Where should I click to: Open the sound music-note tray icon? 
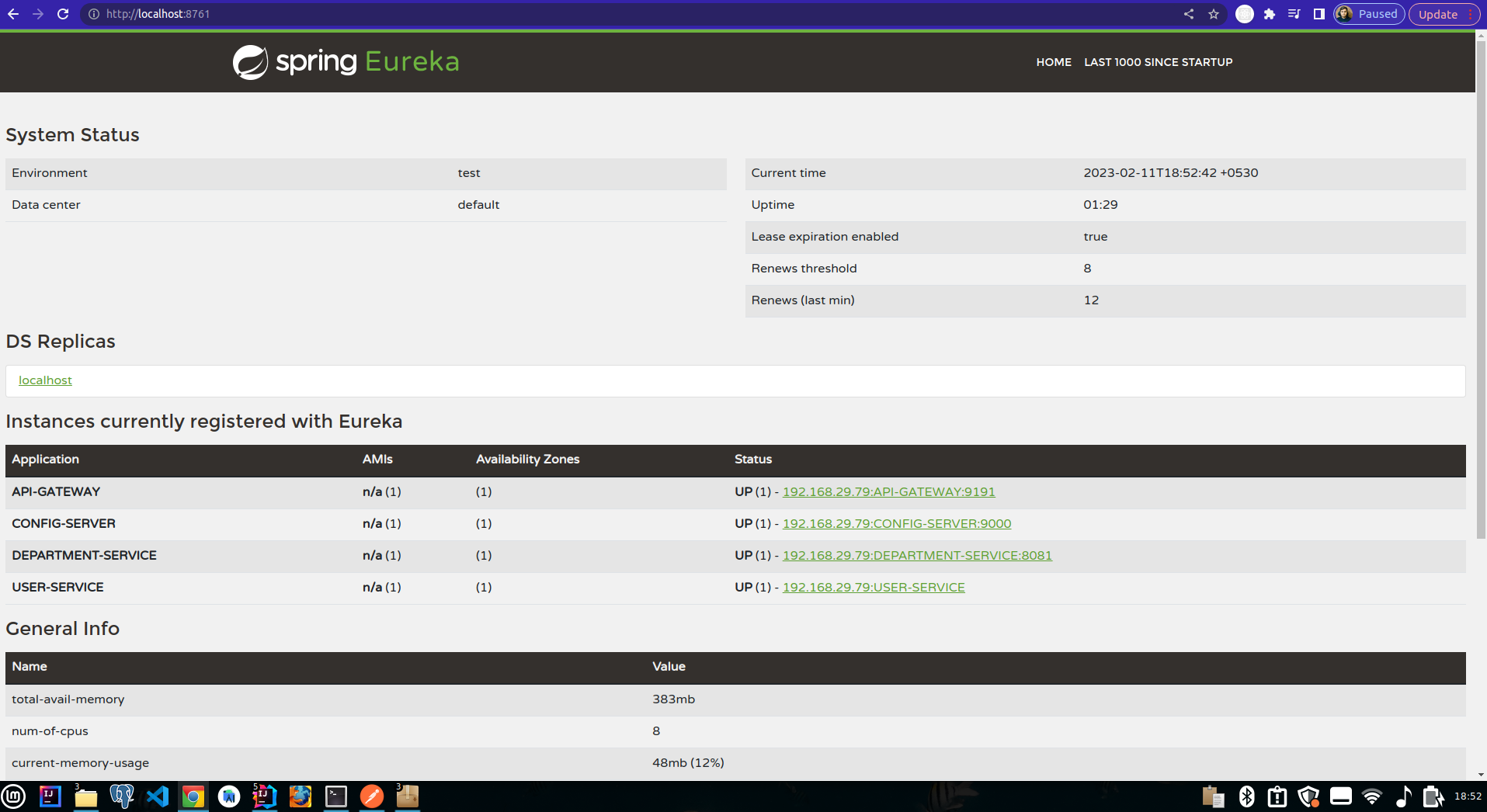[1403, 796]
